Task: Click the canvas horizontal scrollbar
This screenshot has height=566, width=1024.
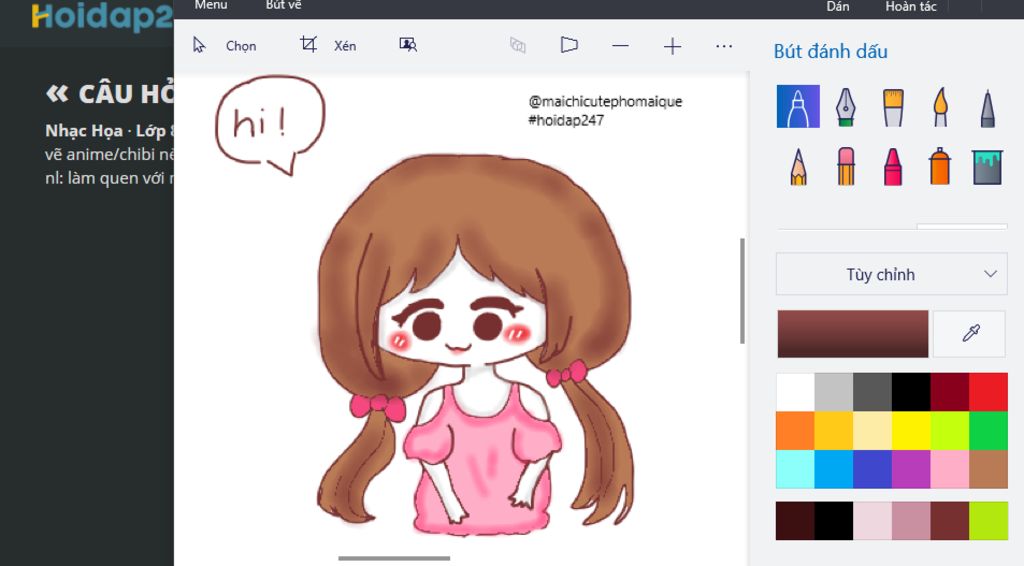Action: tap(394, 558)
